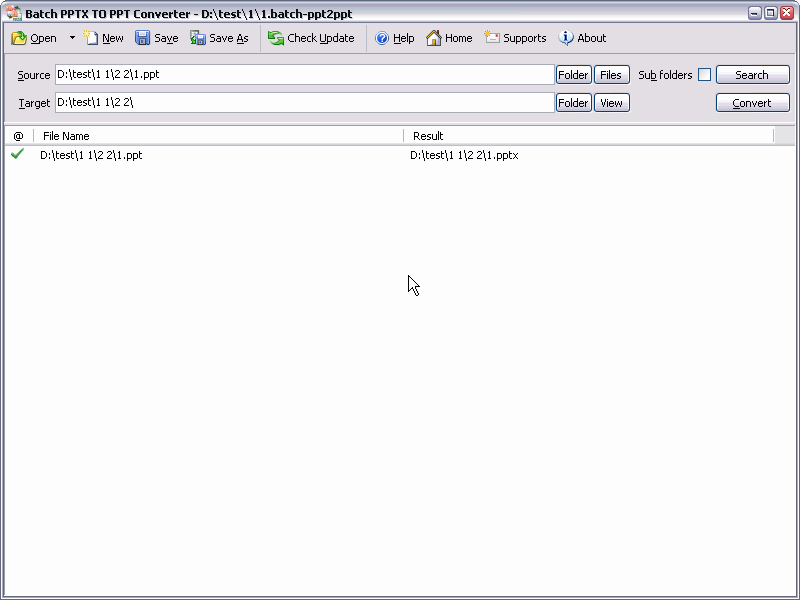Click into the Source path field
This screenshot has height=600, width=800.
click(305, 74)
